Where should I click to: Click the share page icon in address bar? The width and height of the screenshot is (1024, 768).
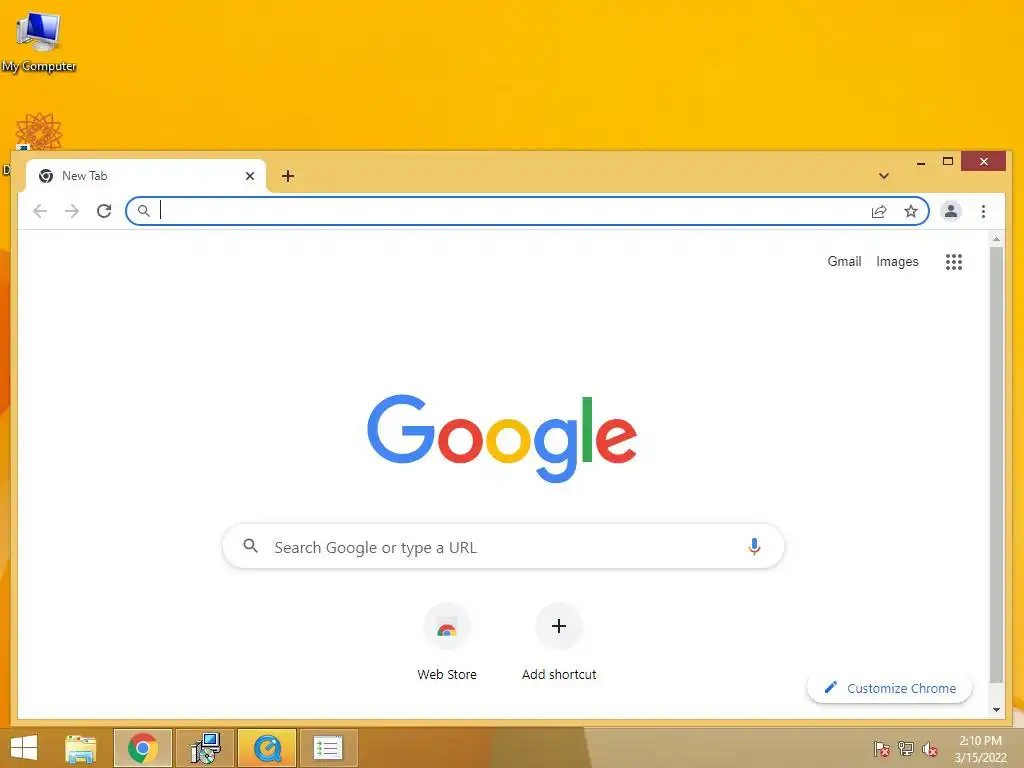(879, 211)
